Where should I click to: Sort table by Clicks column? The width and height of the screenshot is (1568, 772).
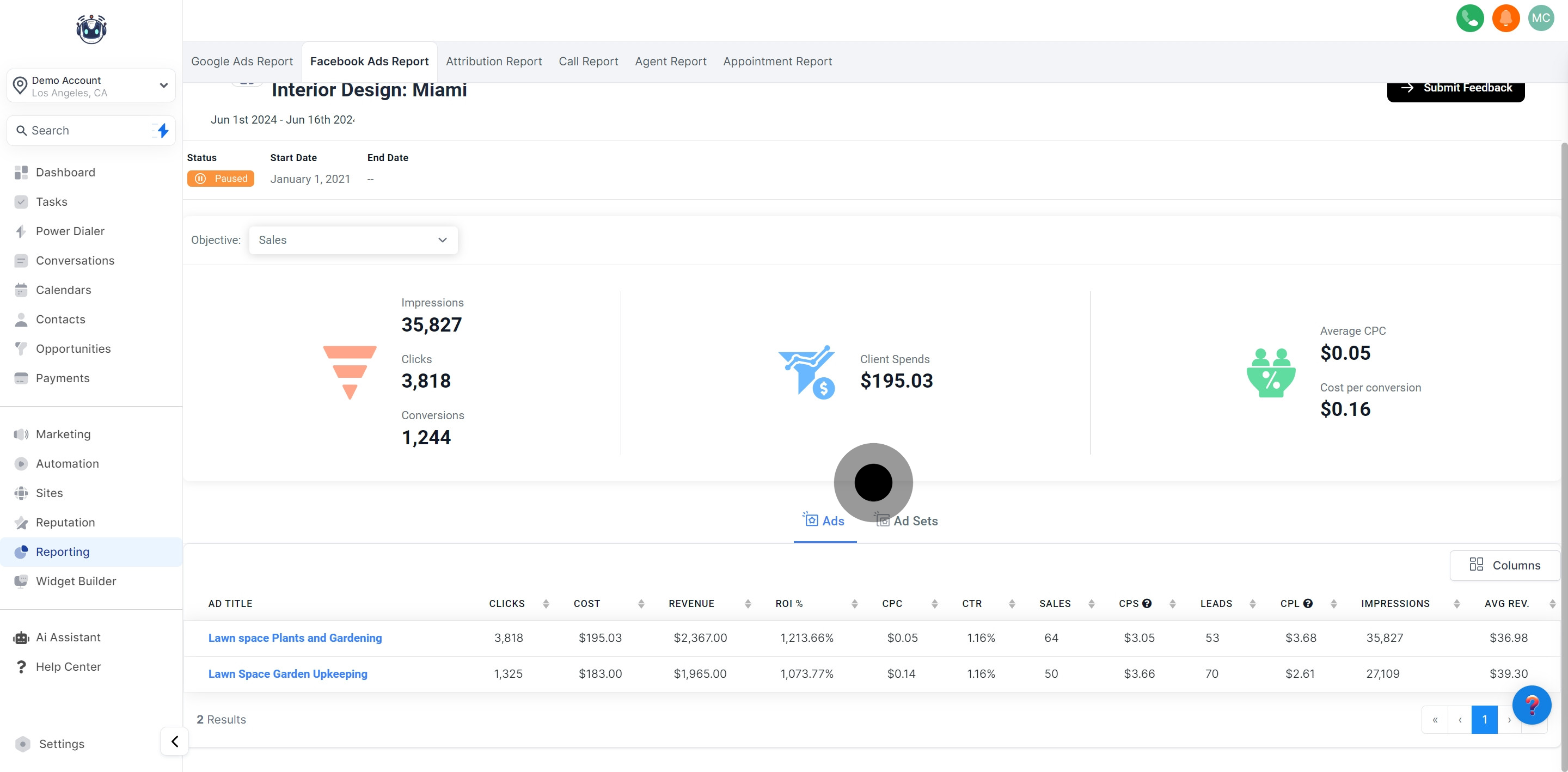[x=546, y=603]
